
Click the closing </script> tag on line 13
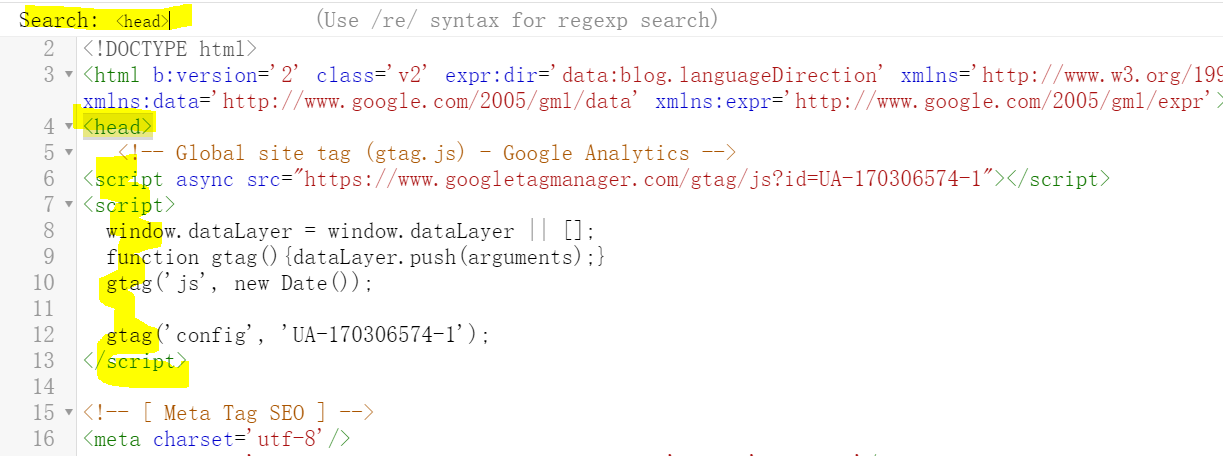pos(135,361)
